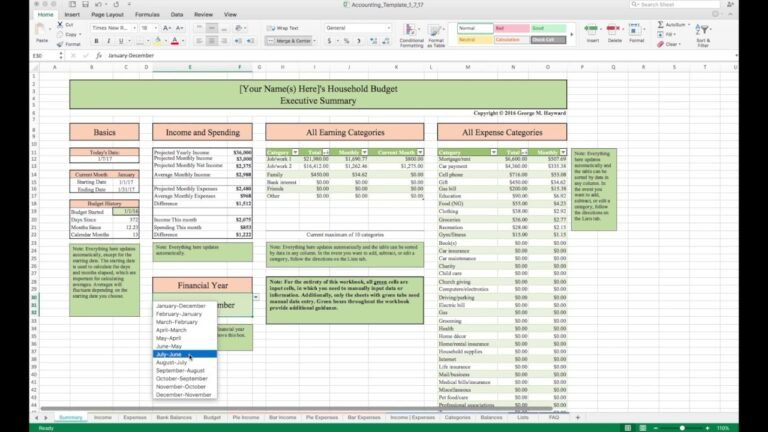This screenshot has width=768, height=432.
Task: Toggle Merge & Center button
Action: pos(289,41)
